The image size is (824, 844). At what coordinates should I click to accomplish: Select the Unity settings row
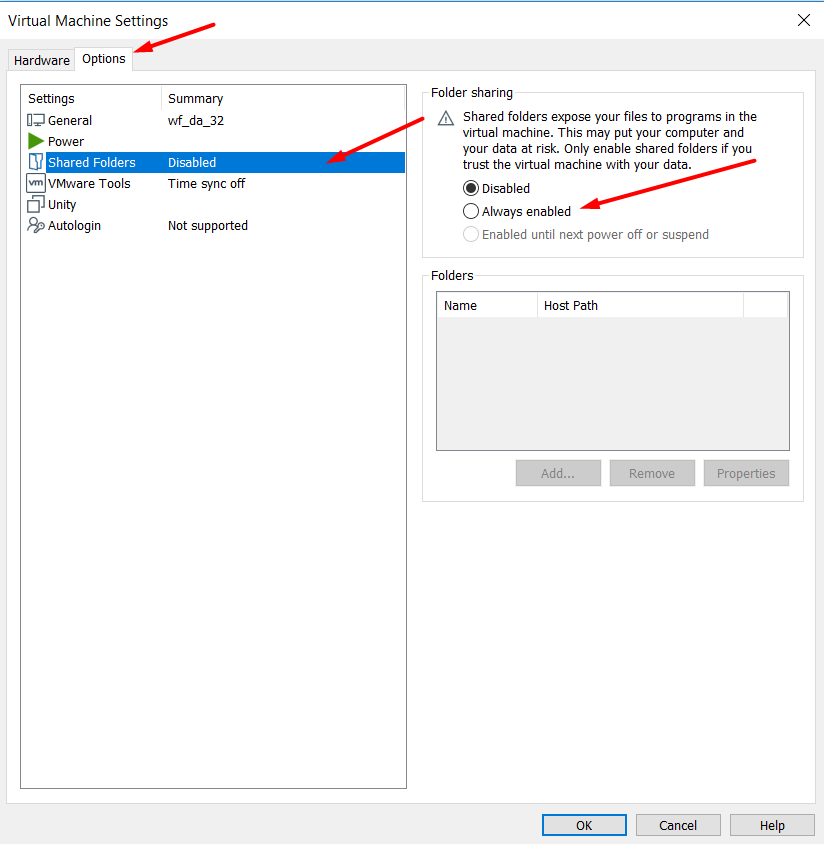(x=215, y=204)
